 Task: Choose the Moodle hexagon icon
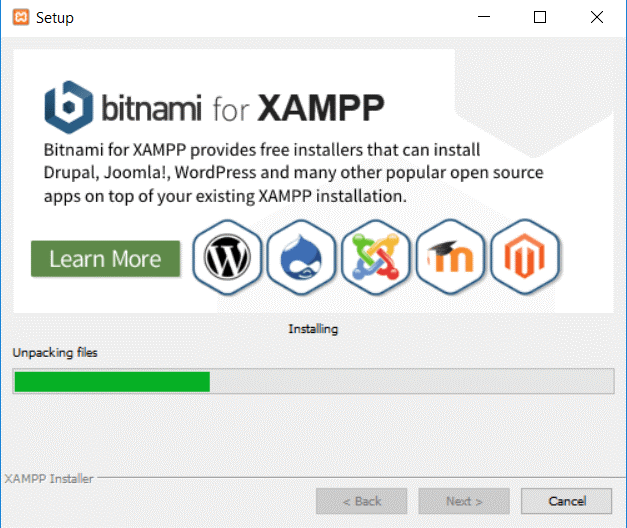[x=450, y=258]
